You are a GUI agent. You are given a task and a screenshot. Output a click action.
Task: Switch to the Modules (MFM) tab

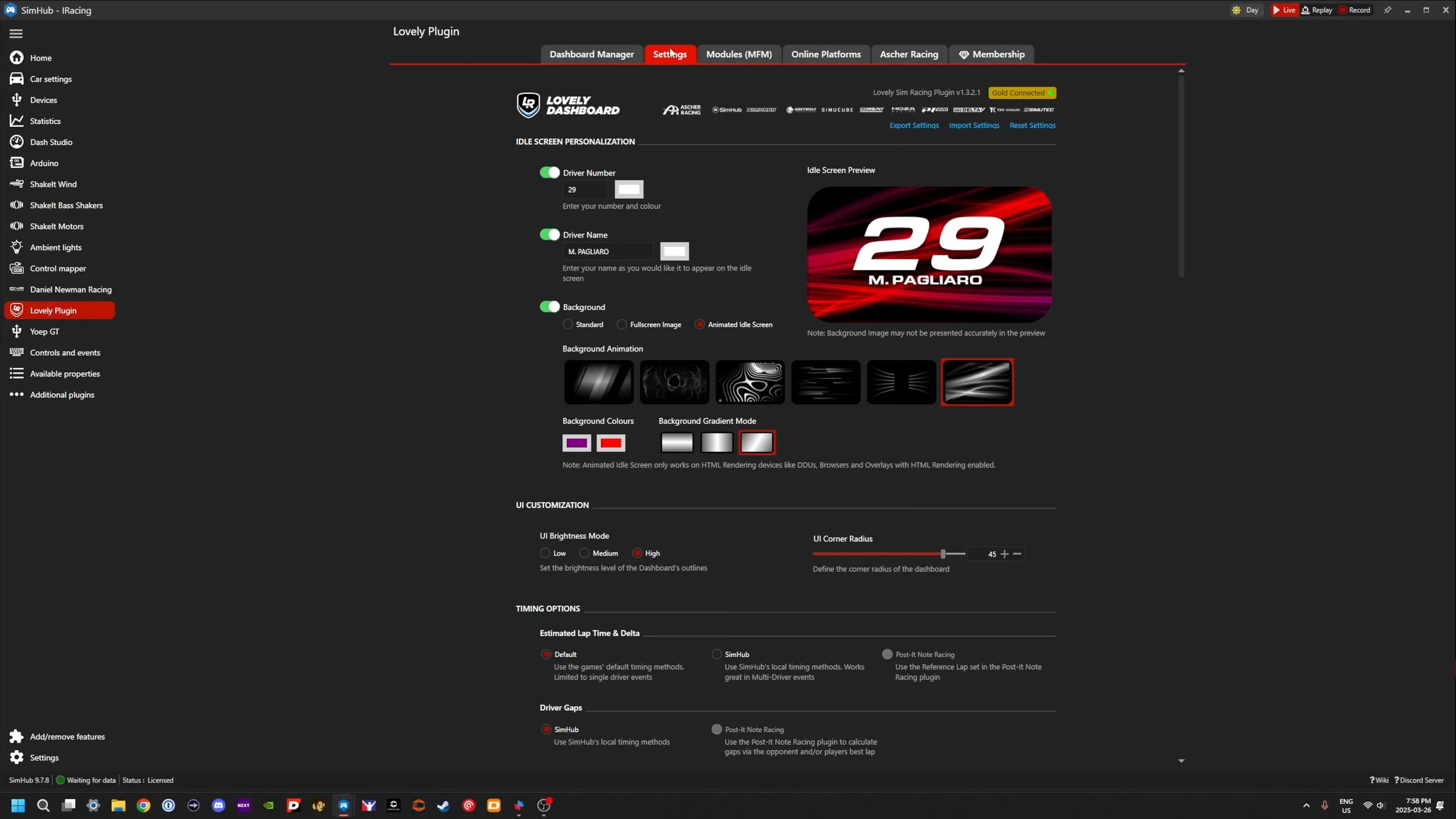739,54
